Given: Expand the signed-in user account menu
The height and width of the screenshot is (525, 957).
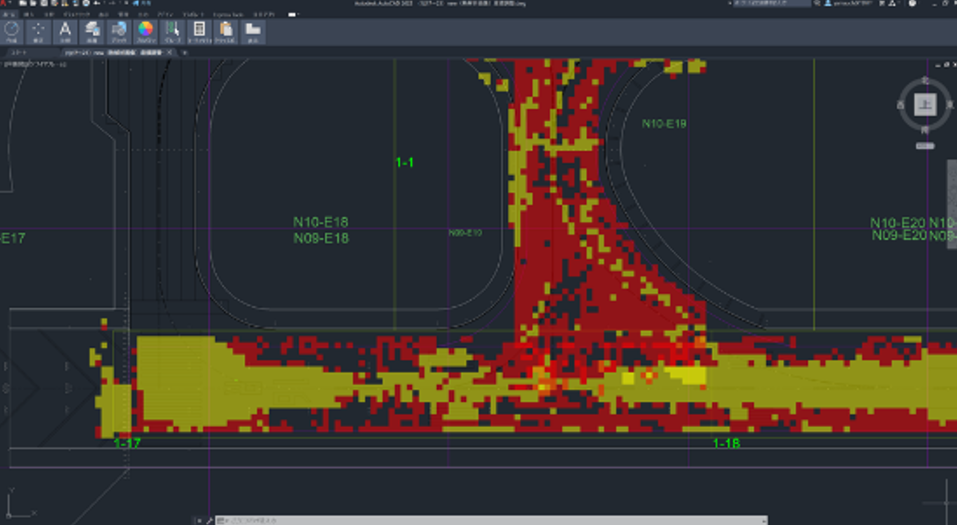Looking at the screenshot, I should [x=852, y=5].
